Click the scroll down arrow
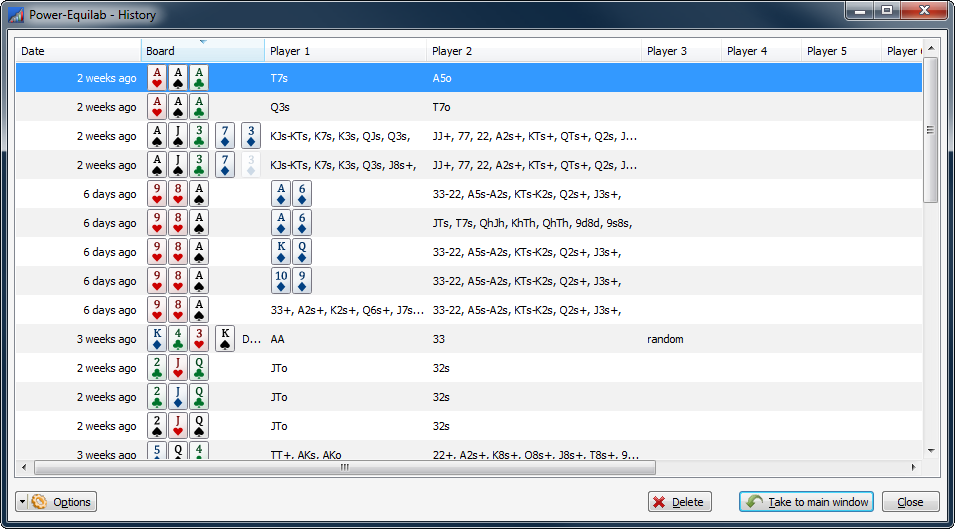Viewport: 955px width, 529px height. [931, 451]
